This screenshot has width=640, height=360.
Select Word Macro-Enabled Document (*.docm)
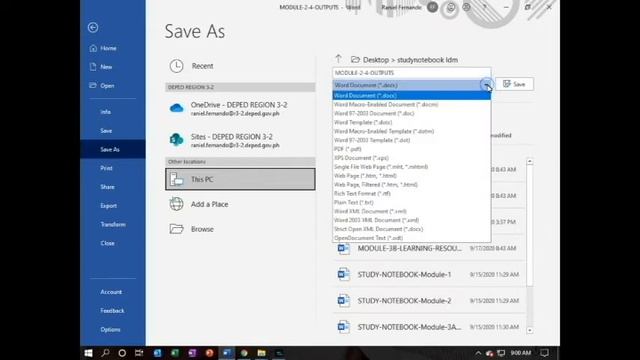(x=411, y=104)
